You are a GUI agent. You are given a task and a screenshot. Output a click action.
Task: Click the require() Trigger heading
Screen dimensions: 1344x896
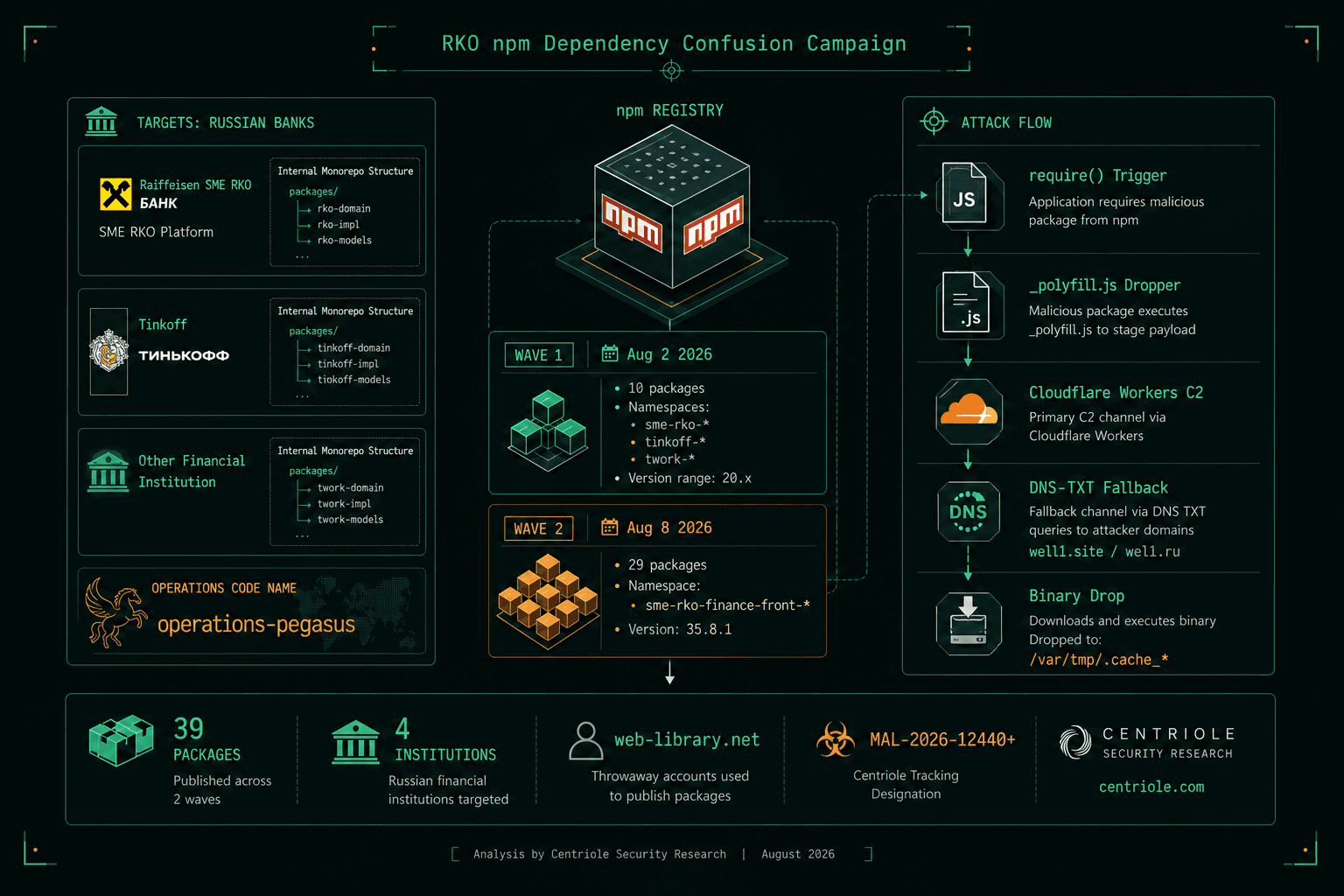1097,175
